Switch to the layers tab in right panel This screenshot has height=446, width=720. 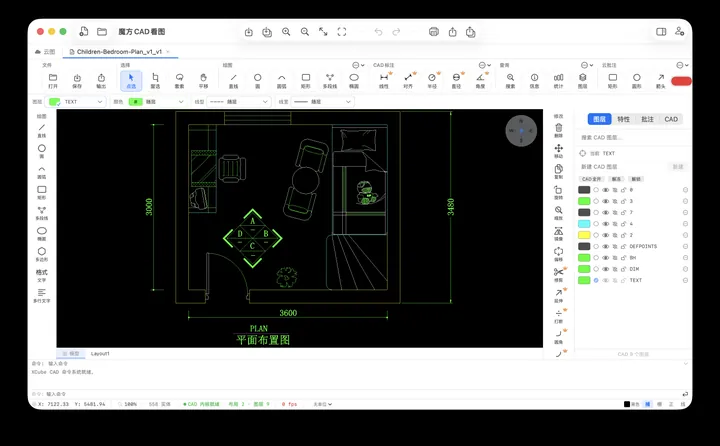599,119
